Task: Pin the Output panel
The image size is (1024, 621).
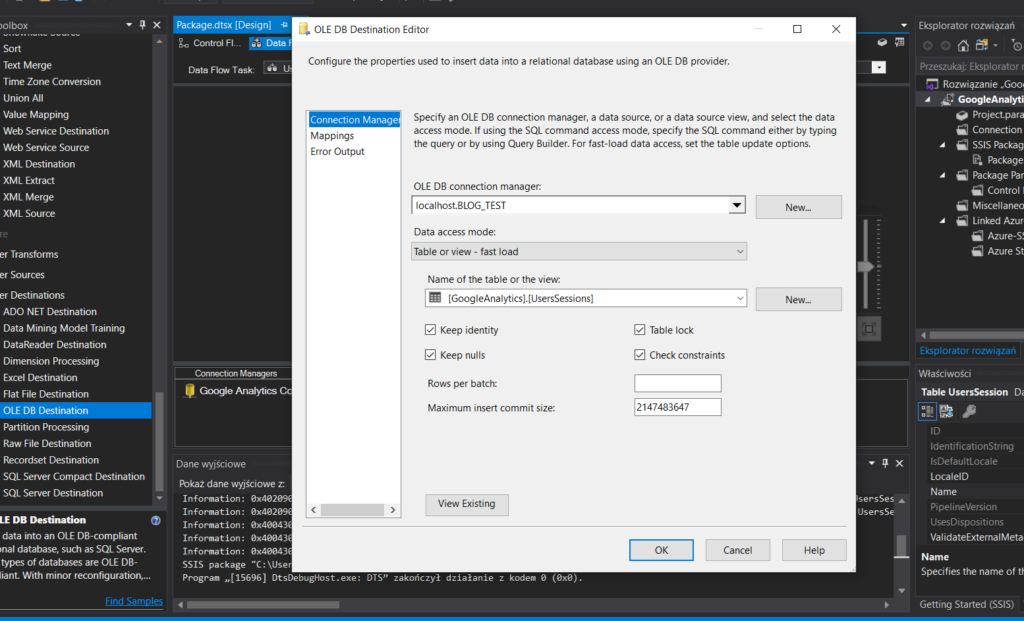Action: 885,463
